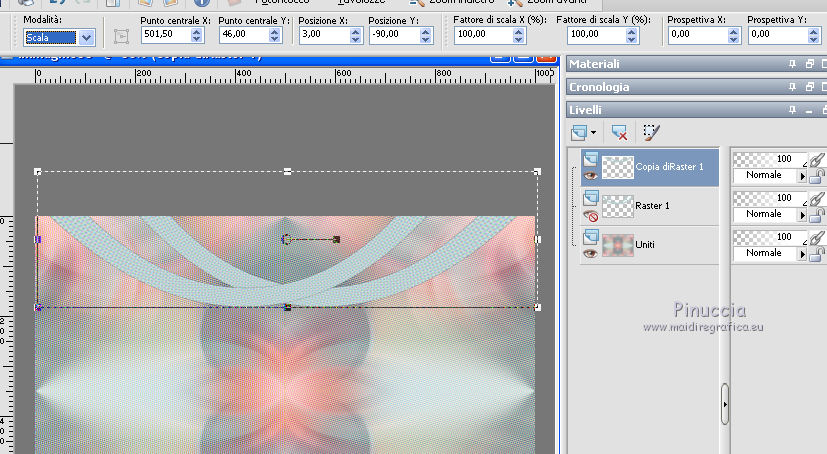Image resolution: width=827 pixels, height=454 pixels.
Task: Click the Posizione Y spinner arrows
Action: tap(426, 35)
